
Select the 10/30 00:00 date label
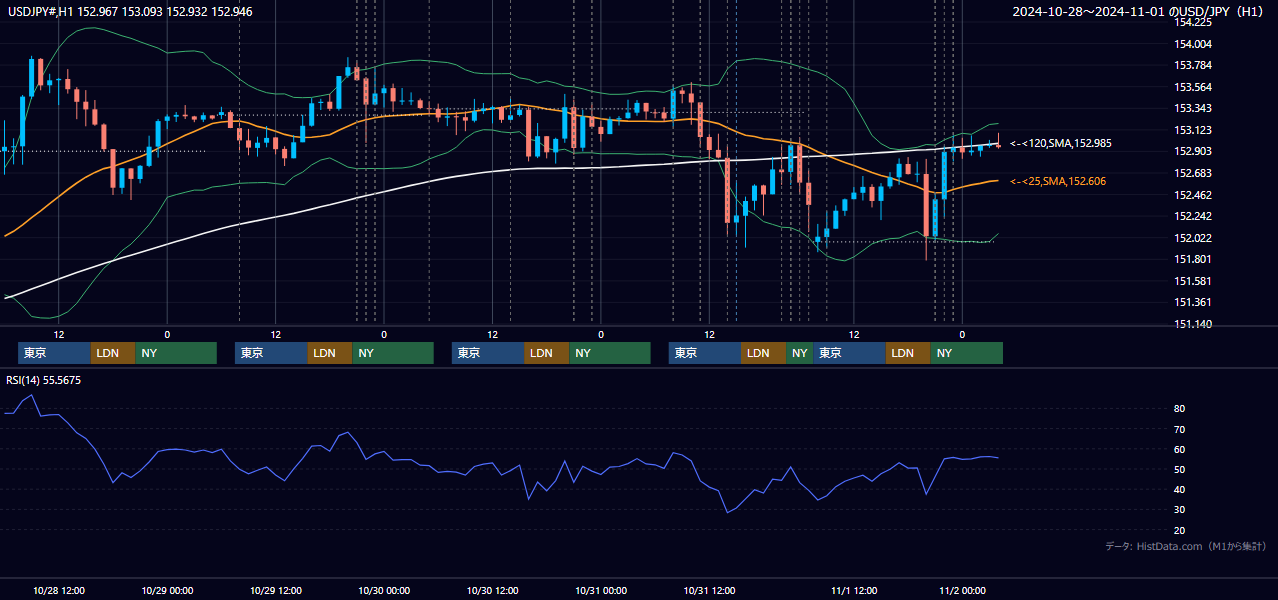tap(384, 591)
